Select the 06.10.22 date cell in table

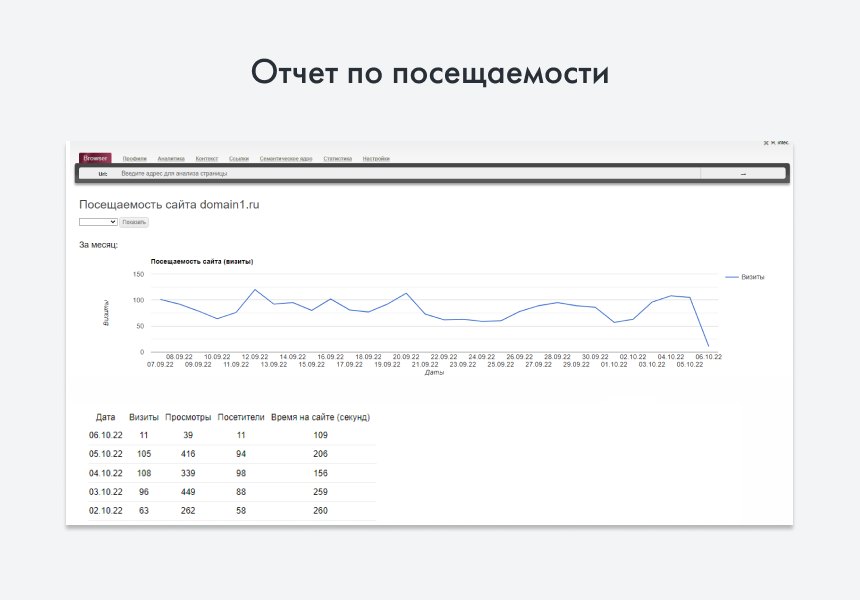[105, 435]
